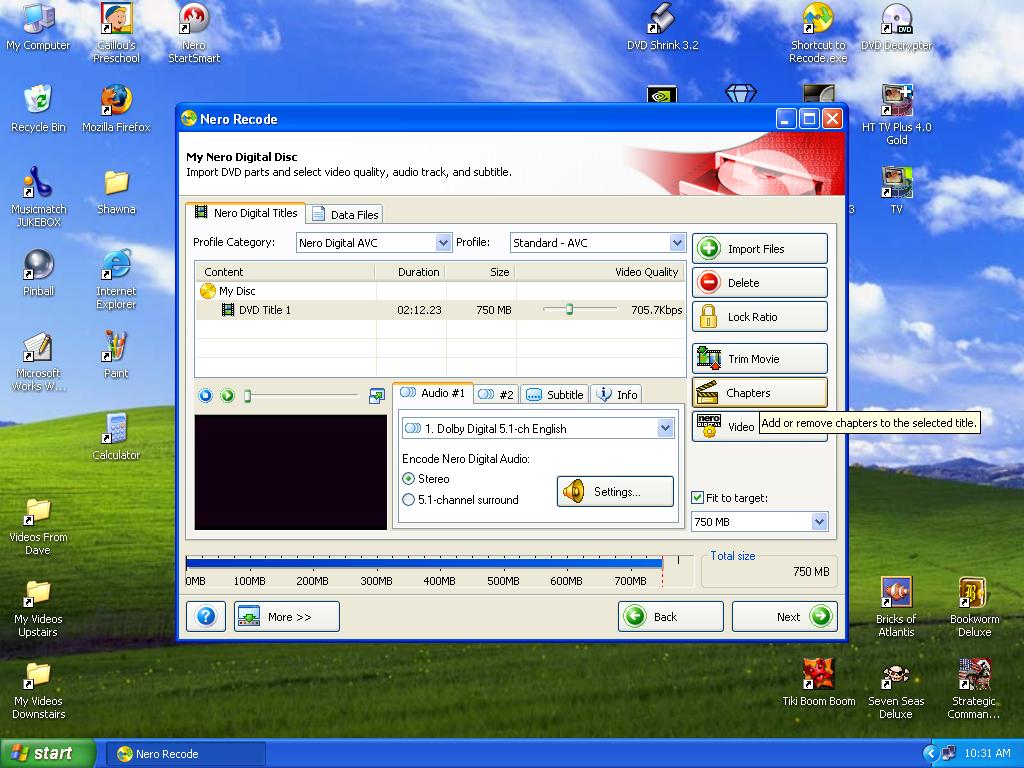Open Chapters editor

pos(760,392)
